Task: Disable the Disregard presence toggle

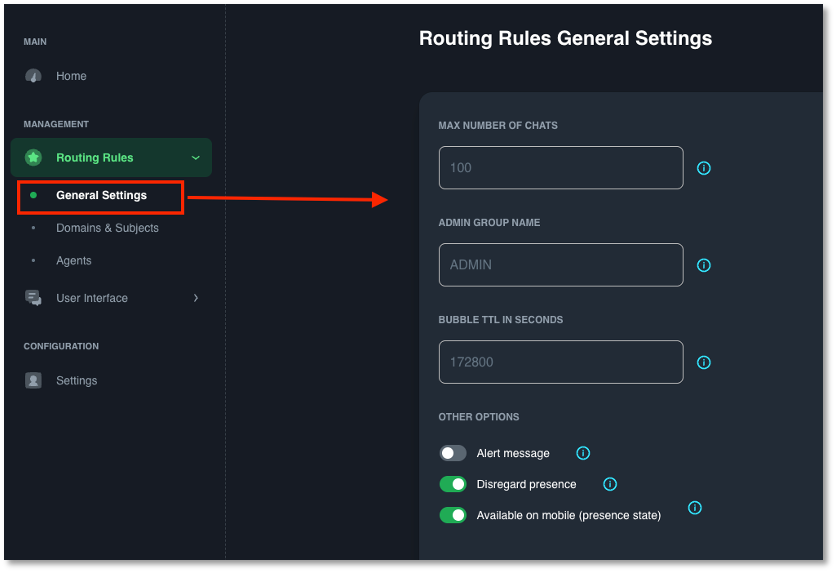Action: [x=453, y=484]
